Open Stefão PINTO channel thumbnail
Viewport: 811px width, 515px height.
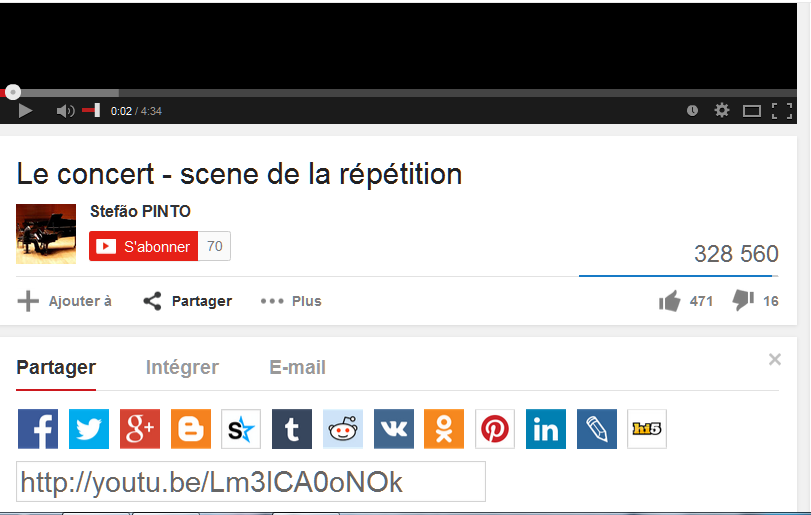pyautogui.click(x=46, y=234)
